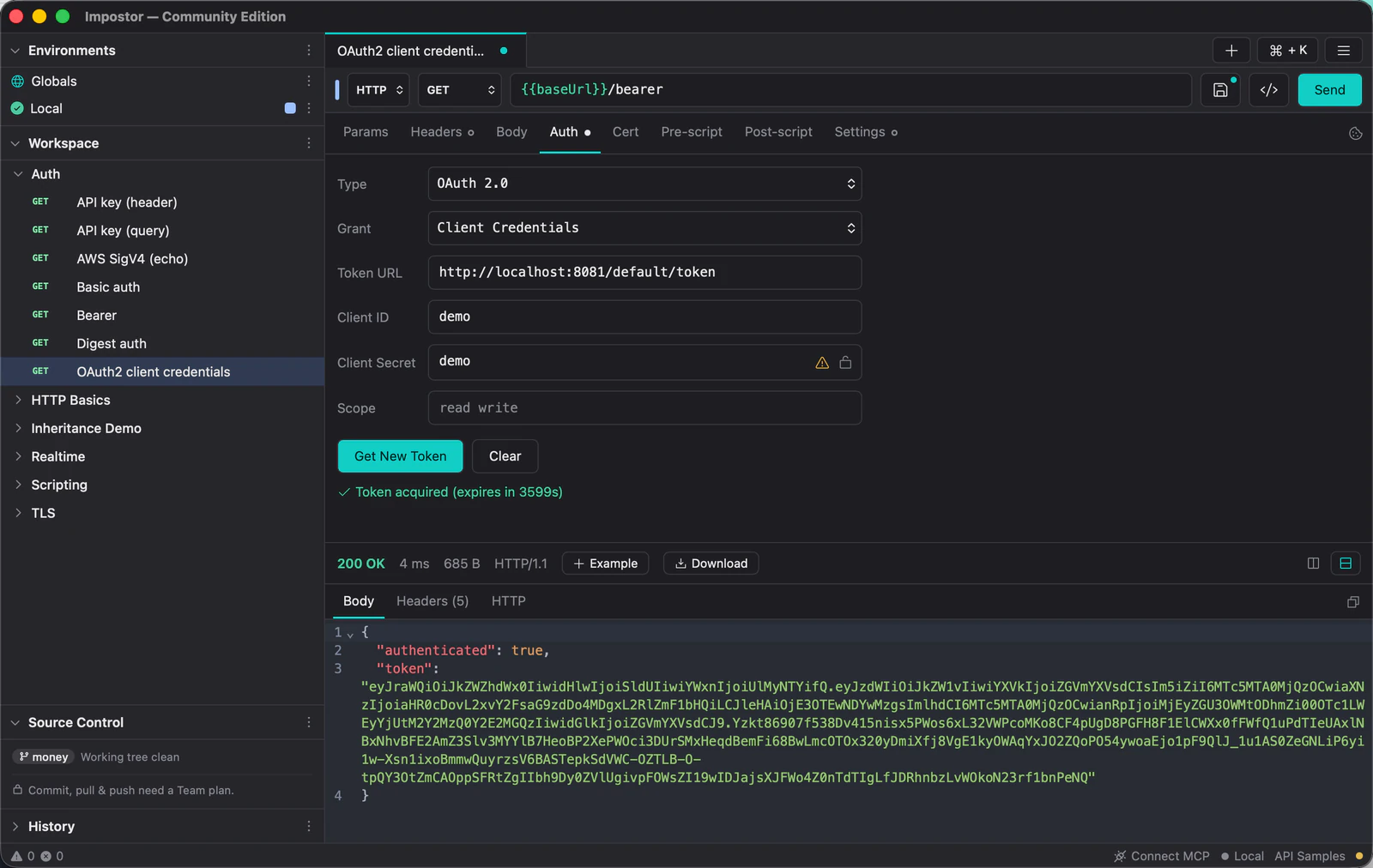Open the HTTP protocol dropdown
The width and height of the screenshot is (1373, 868).
point(378,90)
